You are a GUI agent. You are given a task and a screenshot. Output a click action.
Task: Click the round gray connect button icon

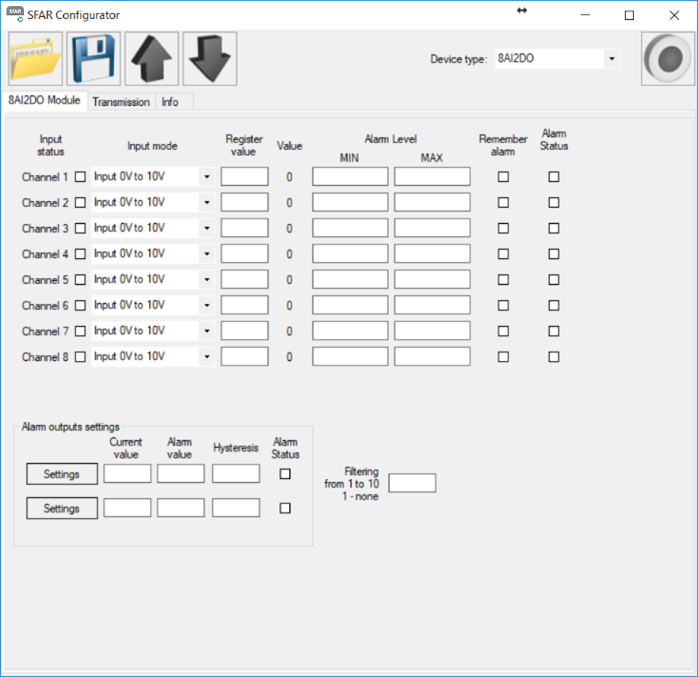click(x=666, y=59)
